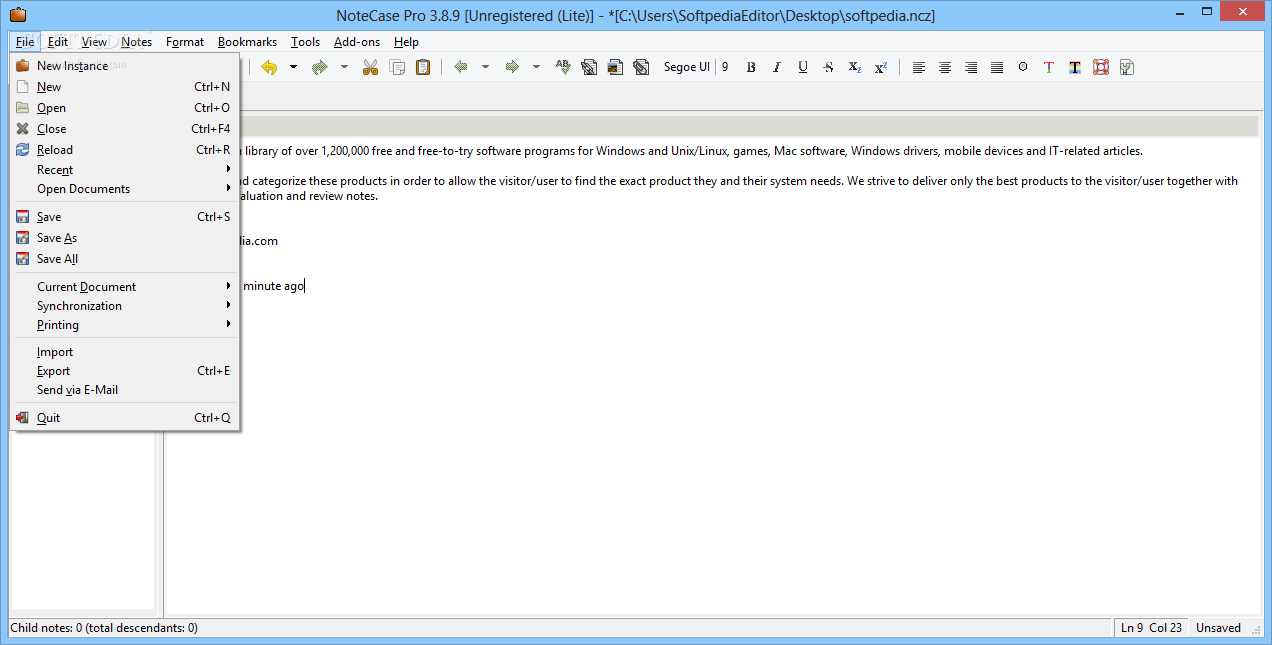Click the checklist document icon at toolbar end
This screenshot has width=1272, height=645.
(x=1127, y=67)
